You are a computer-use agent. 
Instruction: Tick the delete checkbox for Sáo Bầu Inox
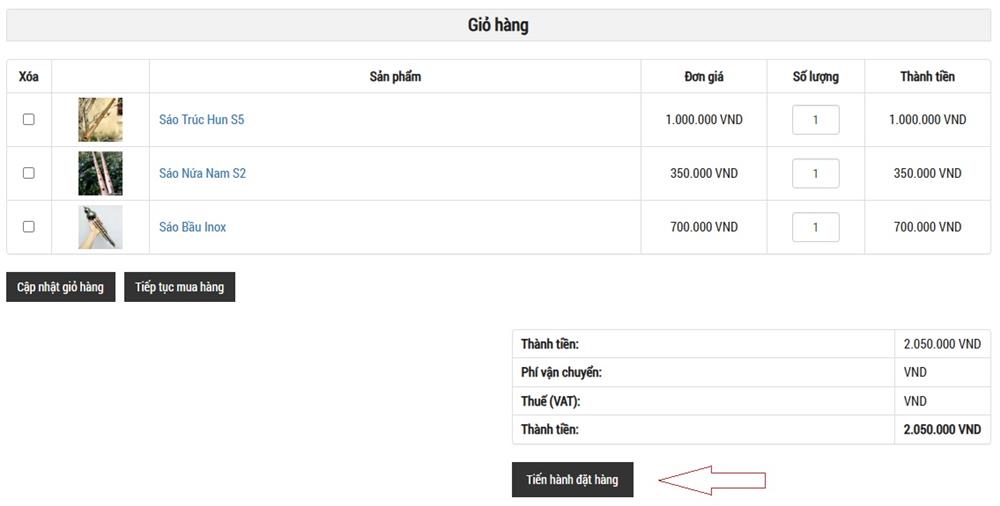pos(29,227)
